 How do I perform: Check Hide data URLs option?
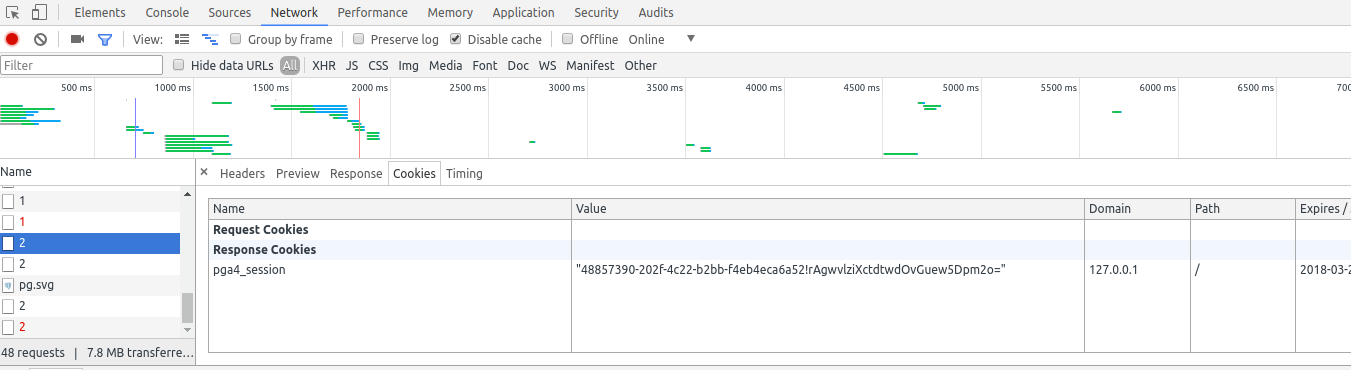pyautogui.click(x=179, y=65)
